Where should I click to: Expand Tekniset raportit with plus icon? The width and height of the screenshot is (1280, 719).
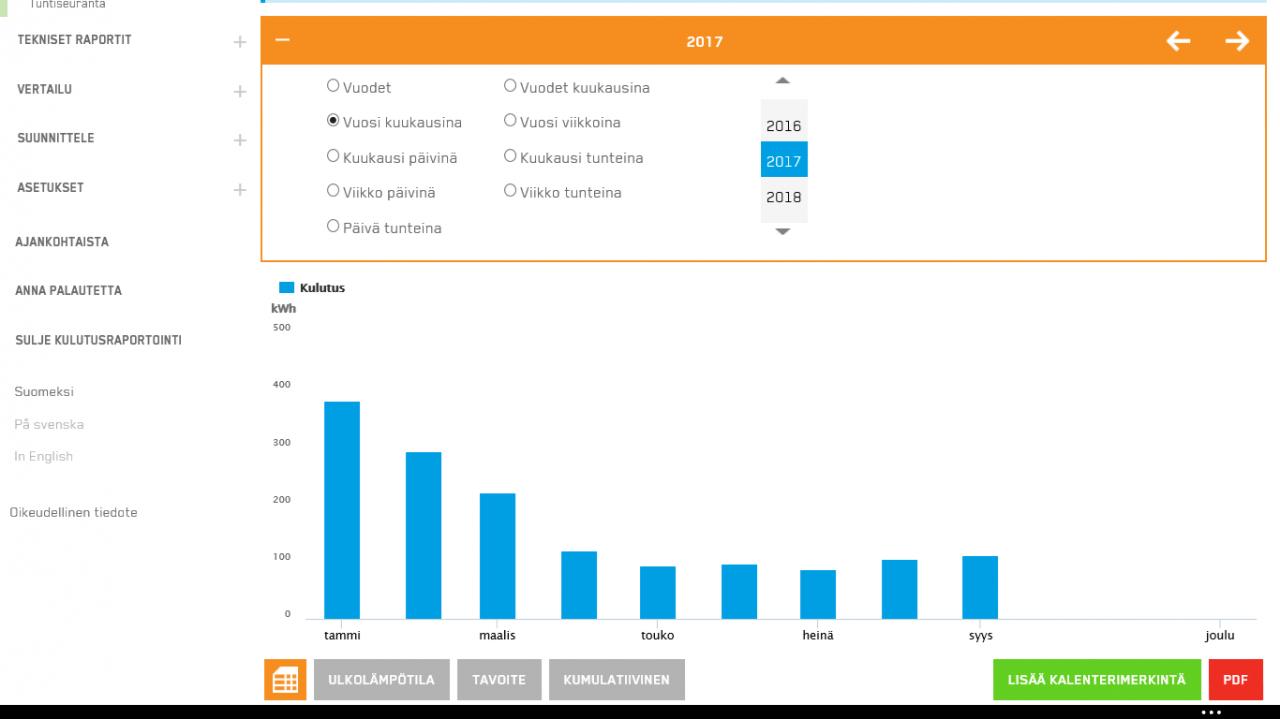click(239, 42)
